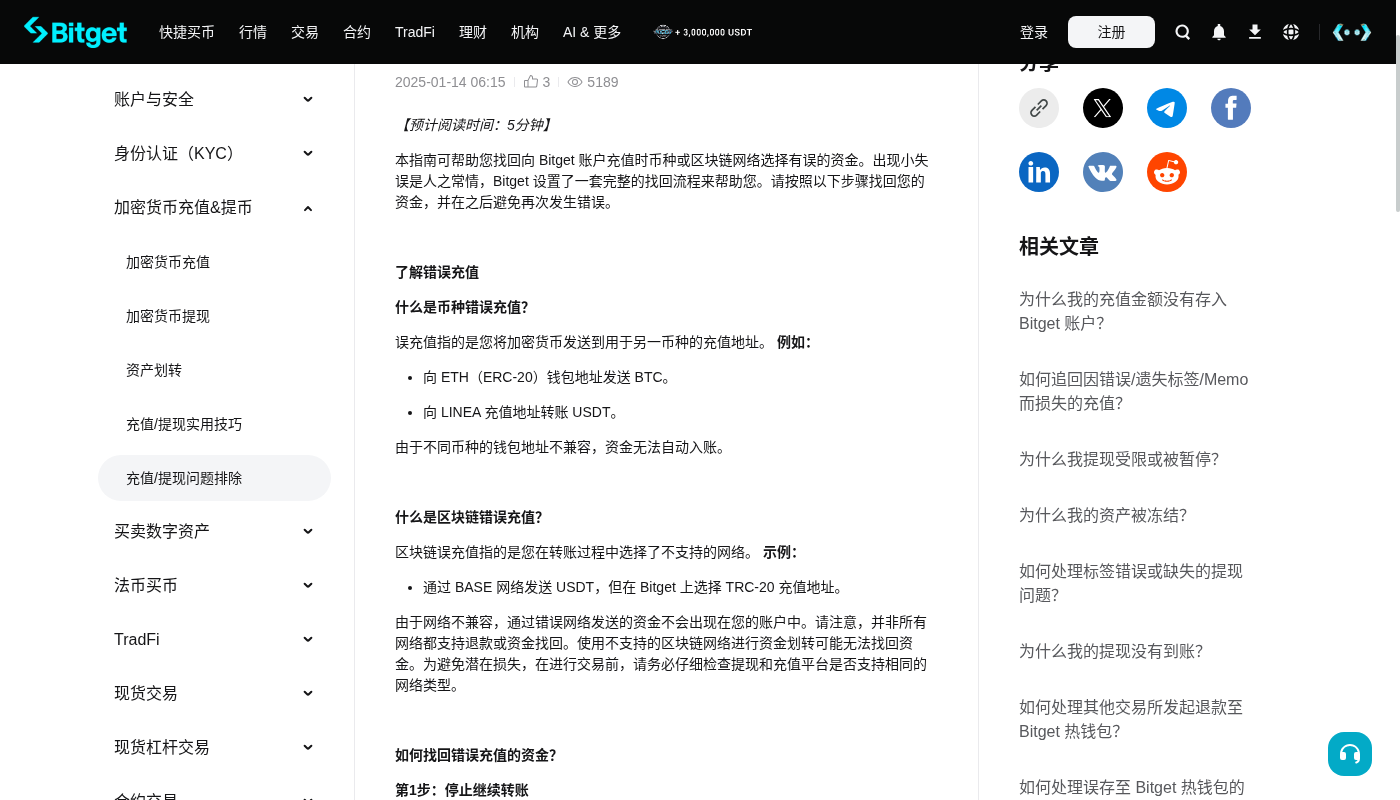Open 理财 menu in header
This screenshot has width=1400, height=800.
473,32
